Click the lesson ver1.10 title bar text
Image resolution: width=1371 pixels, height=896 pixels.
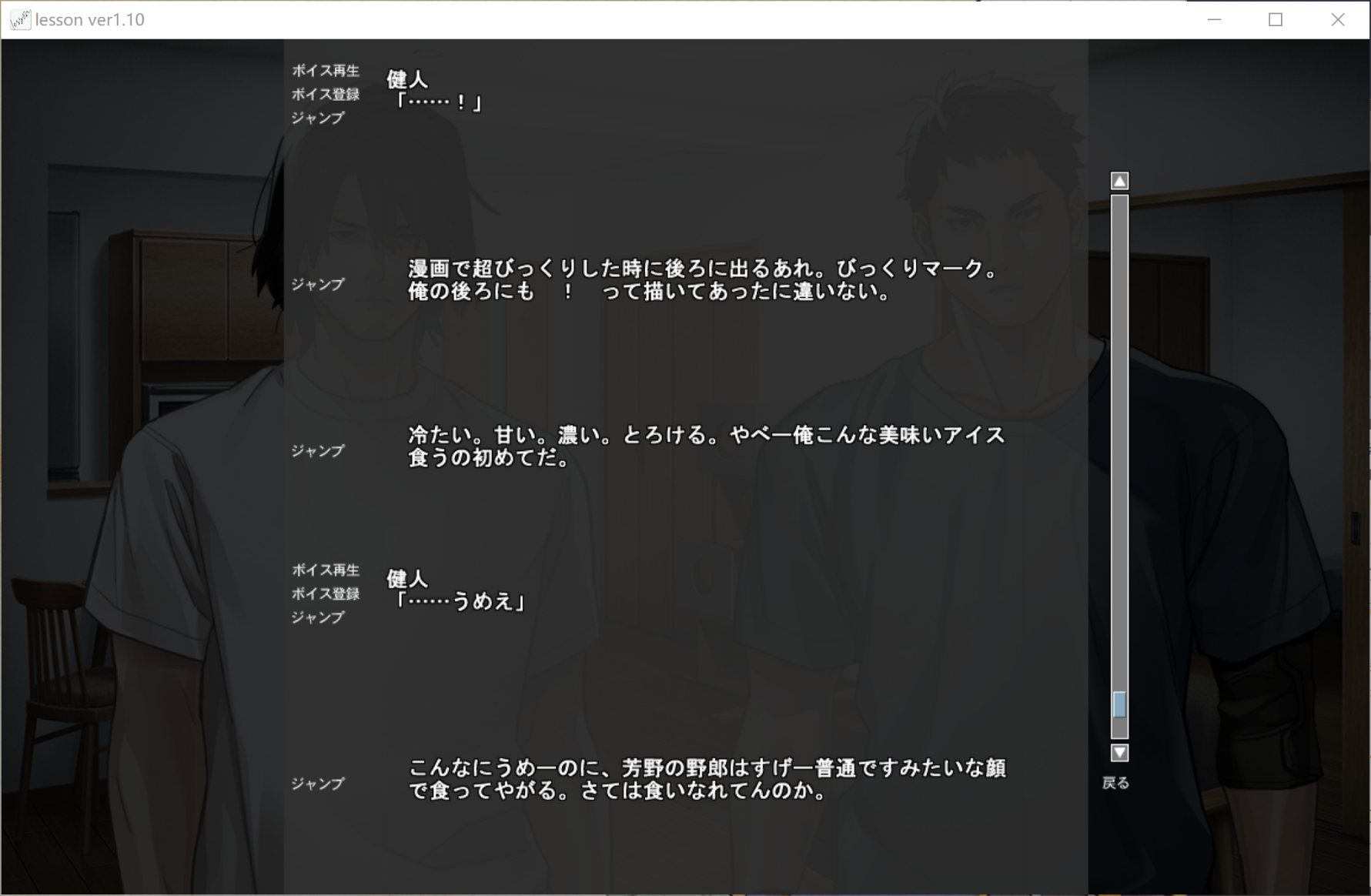[x=90, y=20]
